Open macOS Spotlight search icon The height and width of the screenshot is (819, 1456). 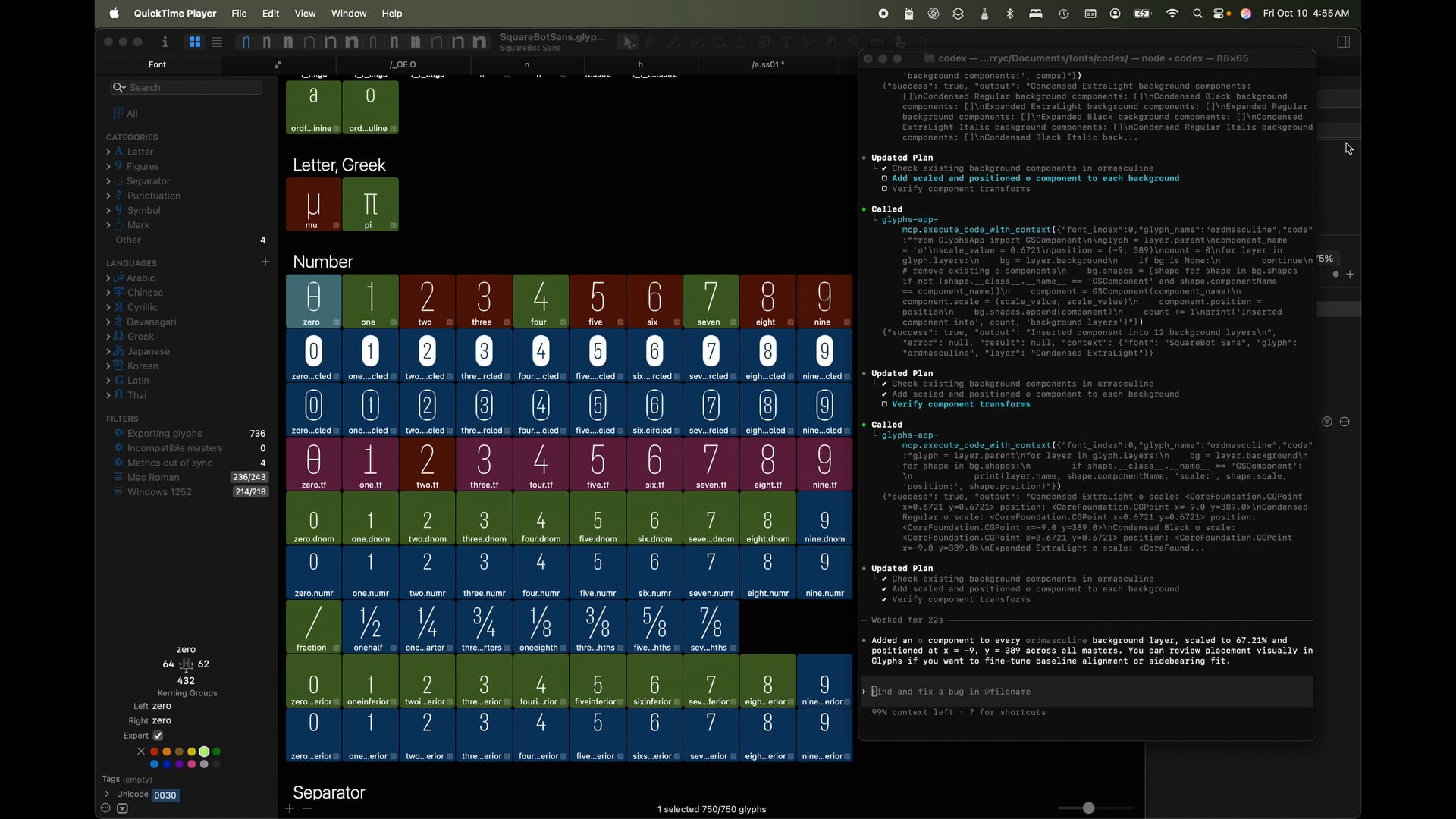tap(1197, 14)
